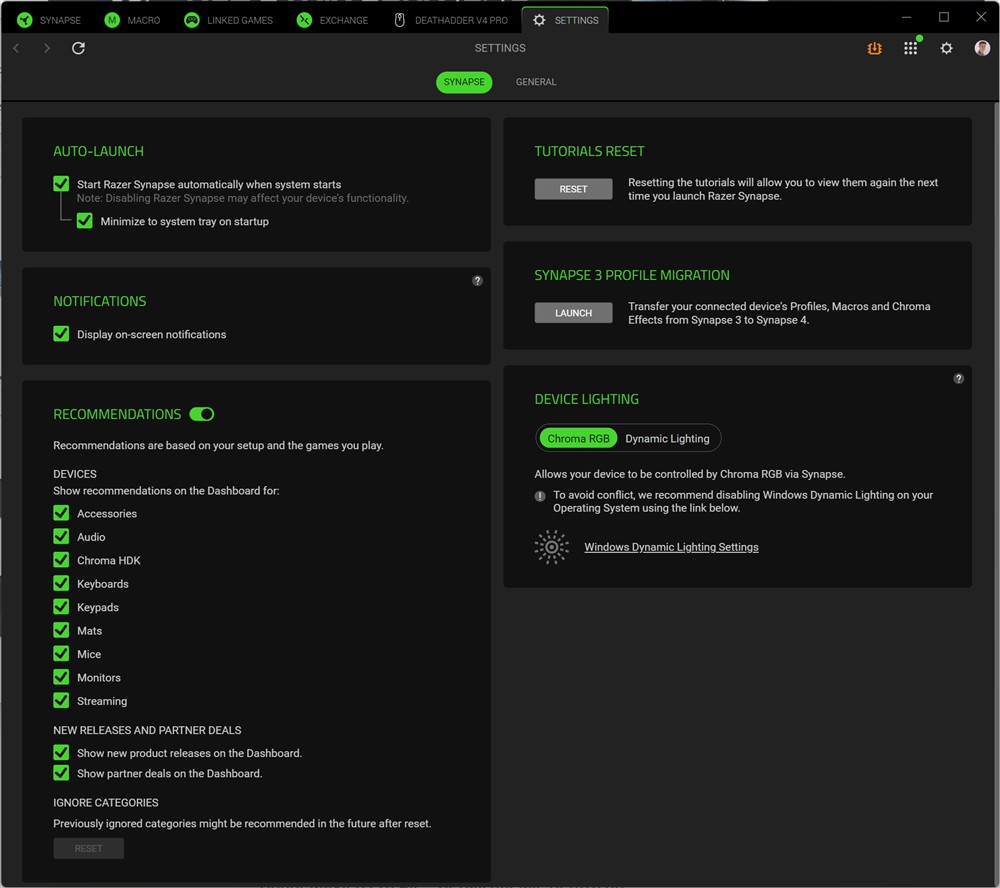Viewport: 1000px width, 888px height.
Task: Uncheck Display on-screen notifications
Action: tap(62, 334)
